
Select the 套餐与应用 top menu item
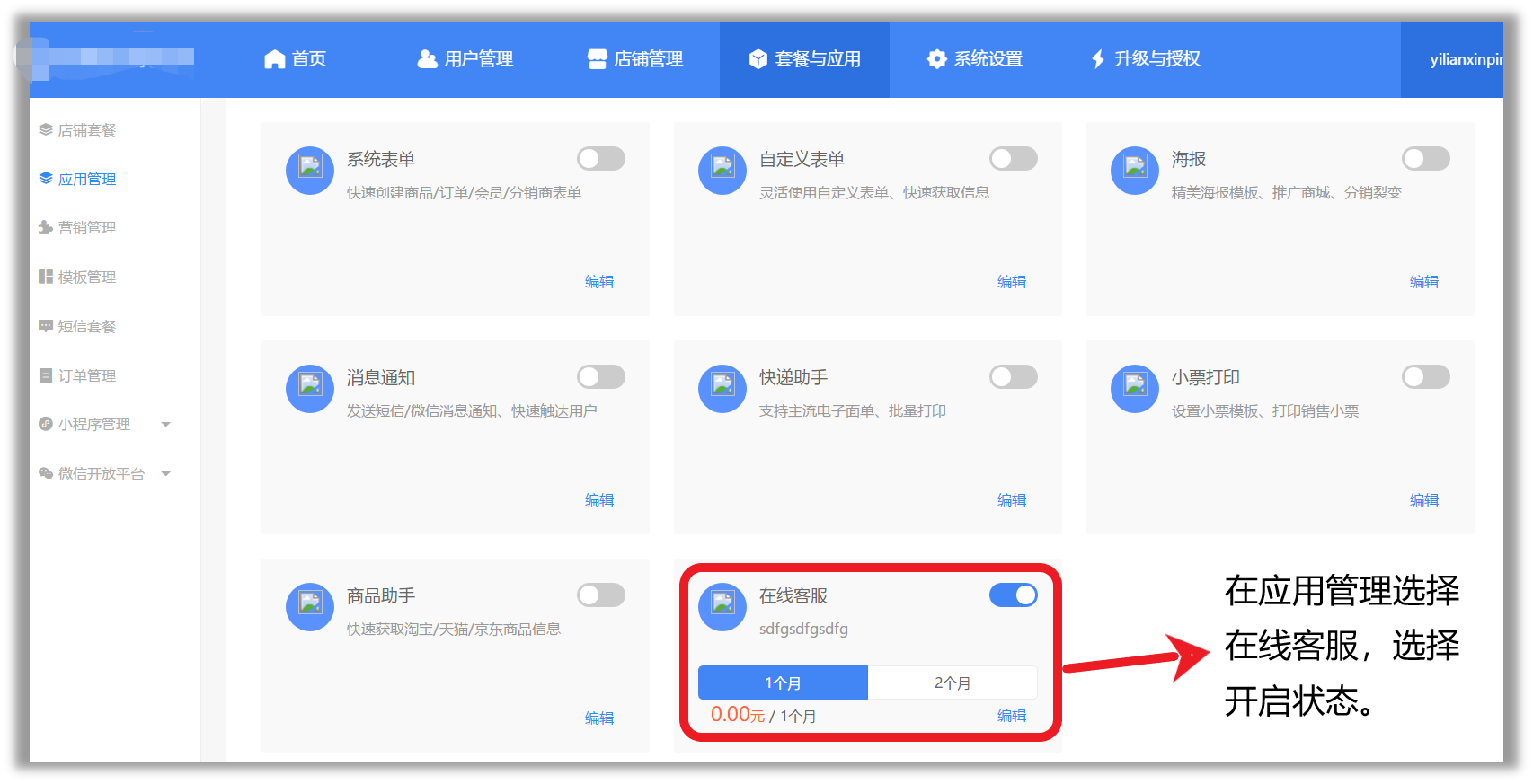click(805, 59)
